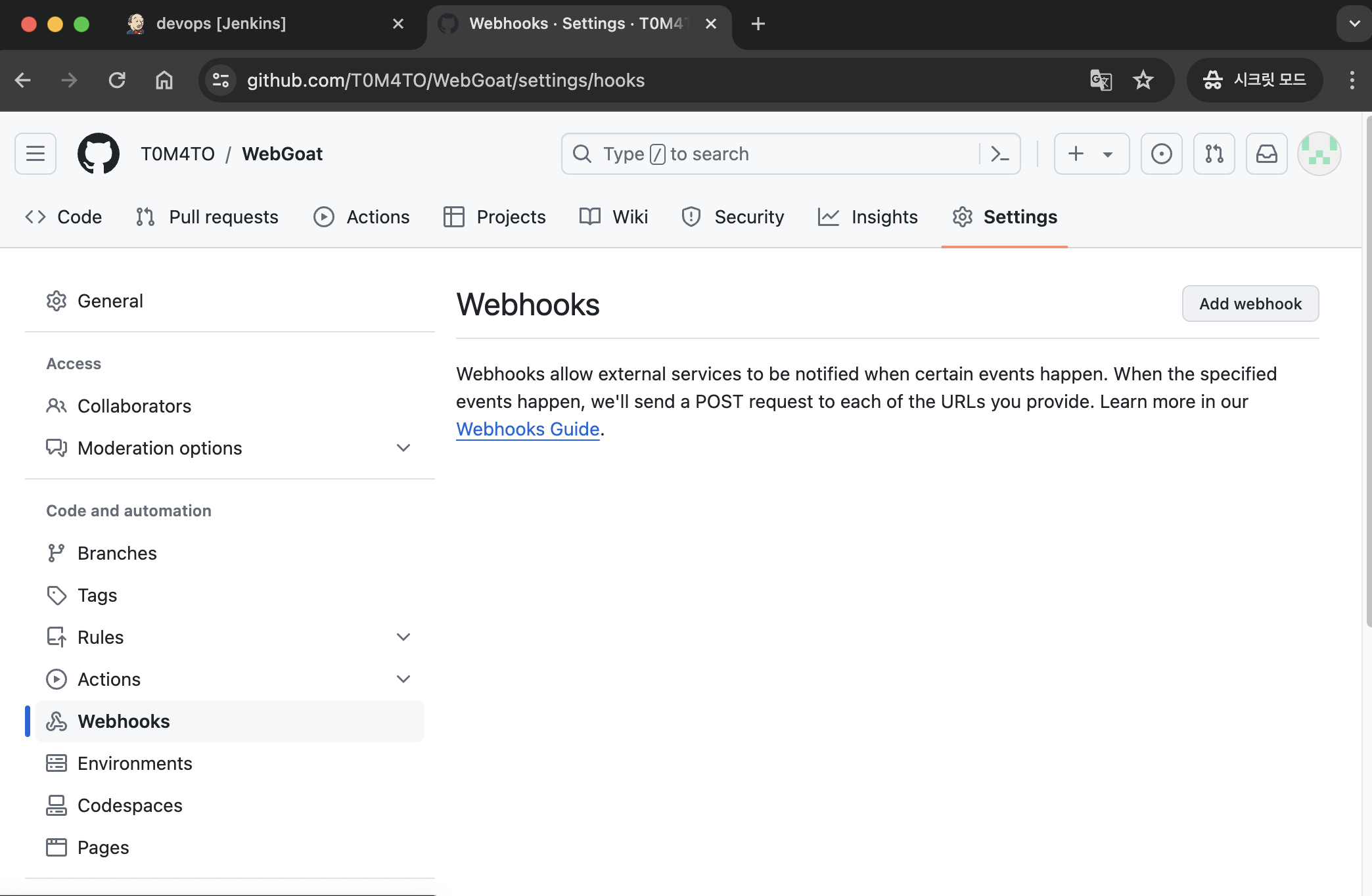Open the GitHub hamburger navigation menu
The height and width of the screenshot is (896, 1372).
coord(35,154)
